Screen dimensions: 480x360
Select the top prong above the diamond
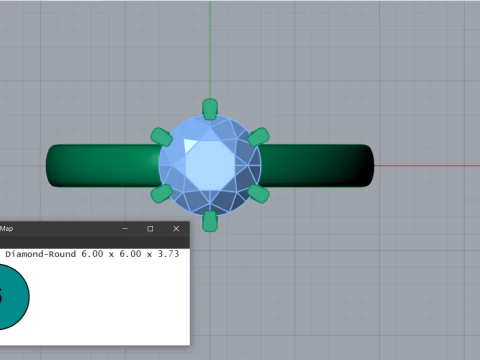pos(210,109)
